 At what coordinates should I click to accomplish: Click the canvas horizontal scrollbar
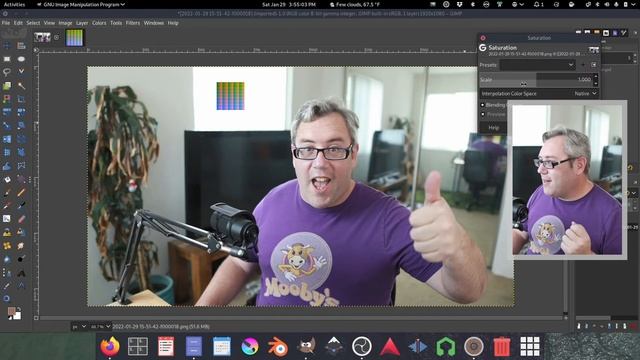301,318
